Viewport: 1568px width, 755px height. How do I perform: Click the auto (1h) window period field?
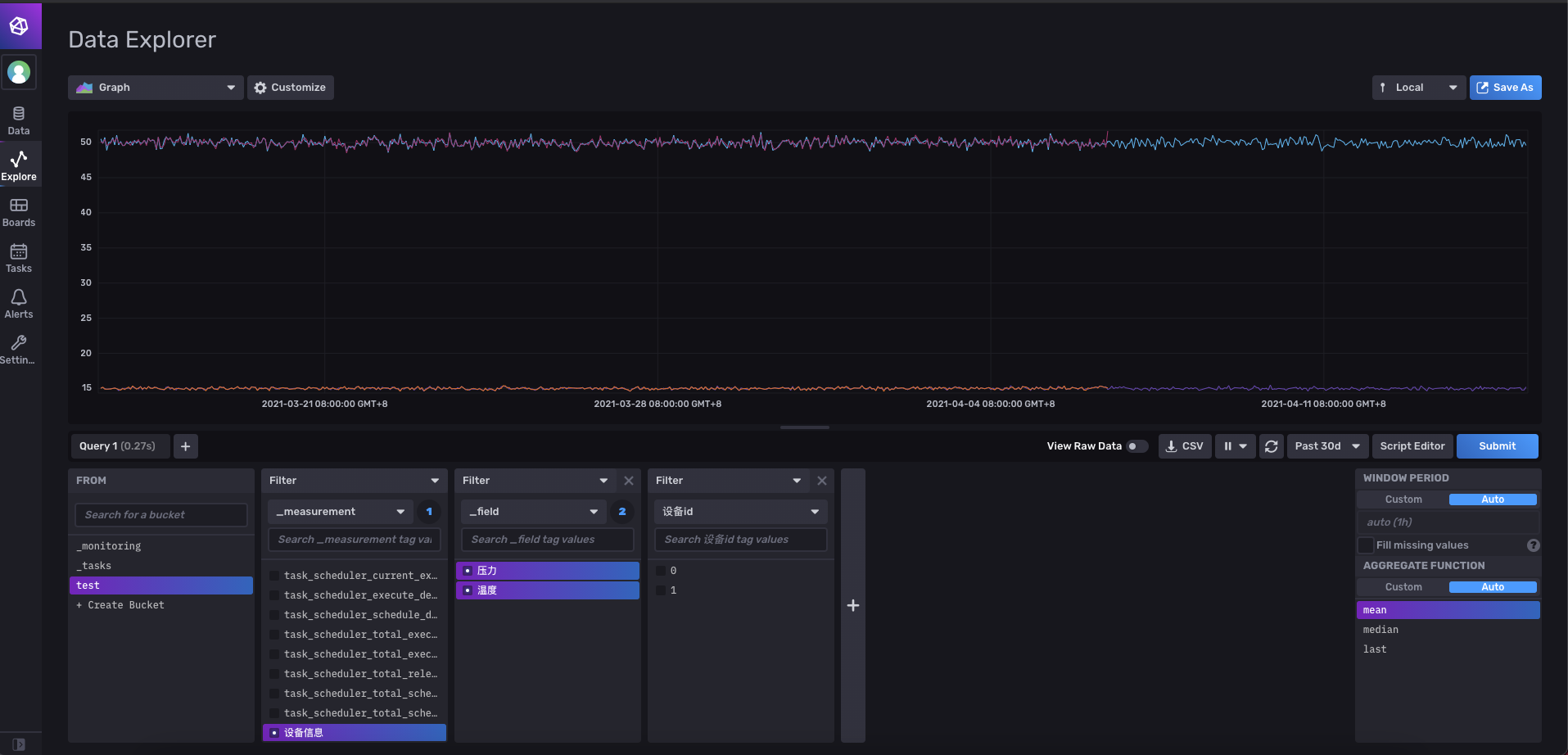point(1448,522)
